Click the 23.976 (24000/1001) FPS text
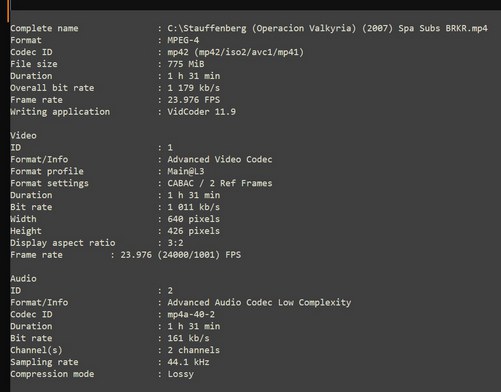Screen dimensions: 501x392 pos(181,255)
